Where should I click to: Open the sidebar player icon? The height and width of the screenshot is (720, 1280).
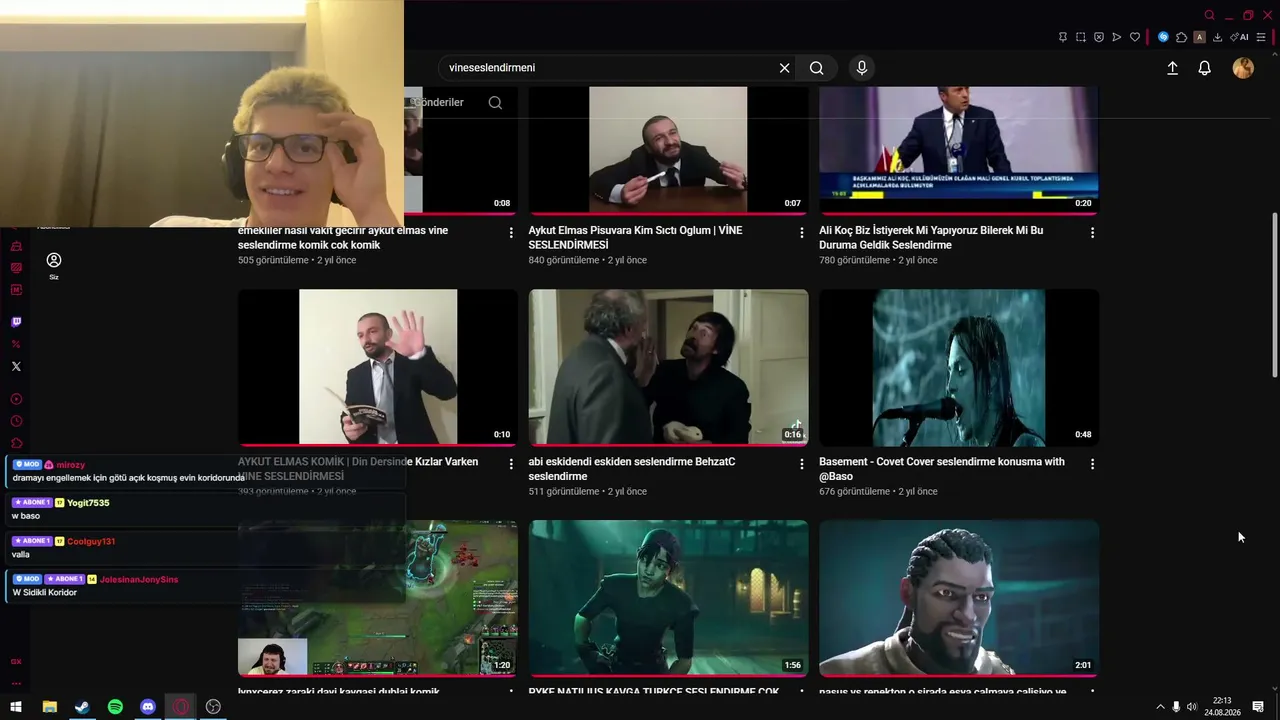click(16, 399)
